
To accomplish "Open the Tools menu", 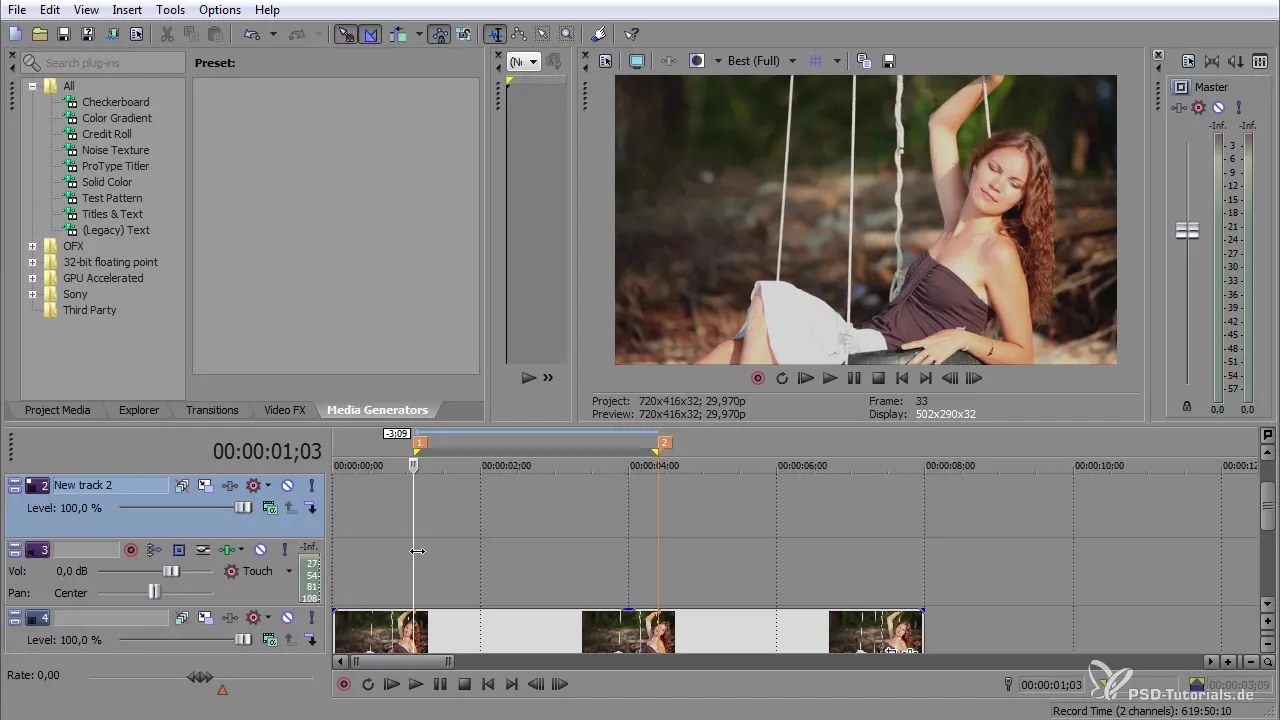I will 171,10.
